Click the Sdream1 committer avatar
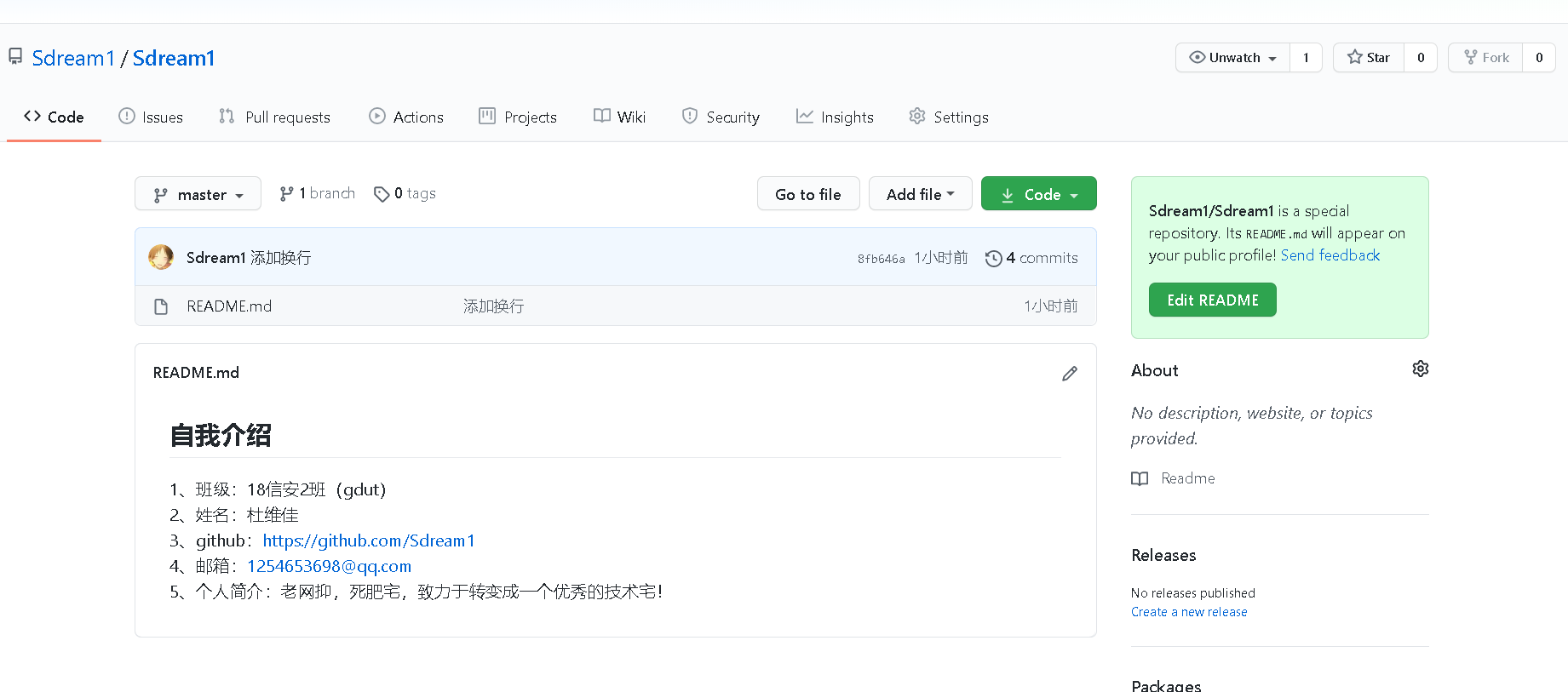The height and width of the screenshot is (692, 1568). click(x=161, y=257)
